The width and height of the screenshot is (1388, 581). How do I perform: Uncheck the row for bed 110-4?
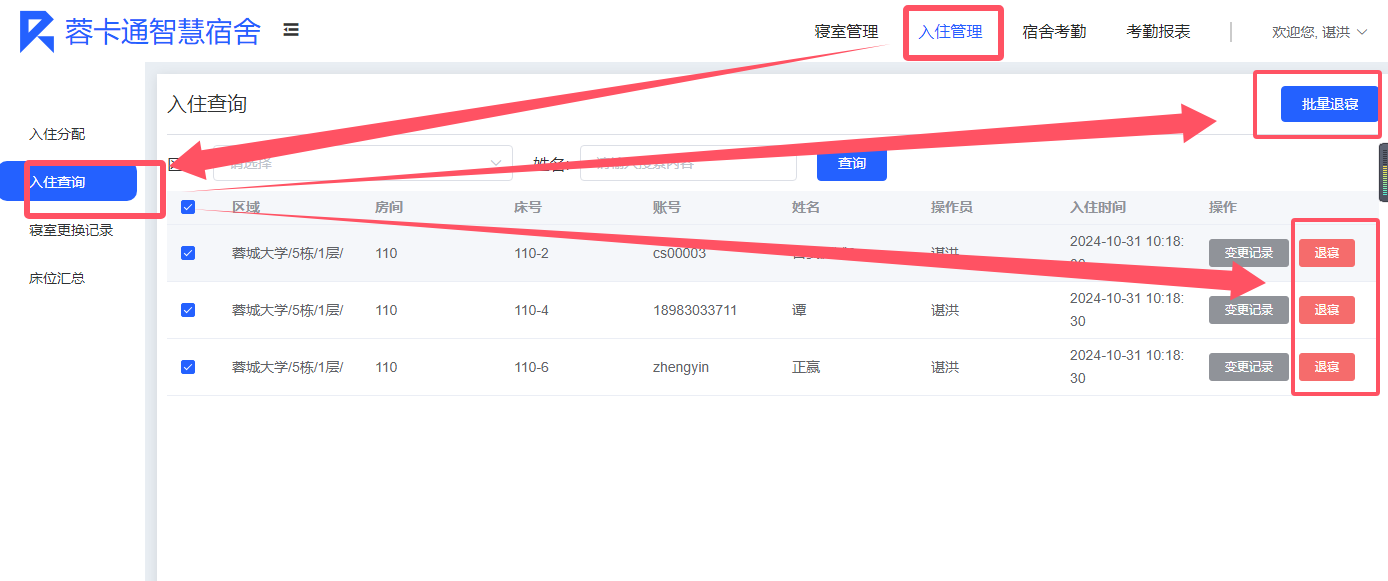188,310
